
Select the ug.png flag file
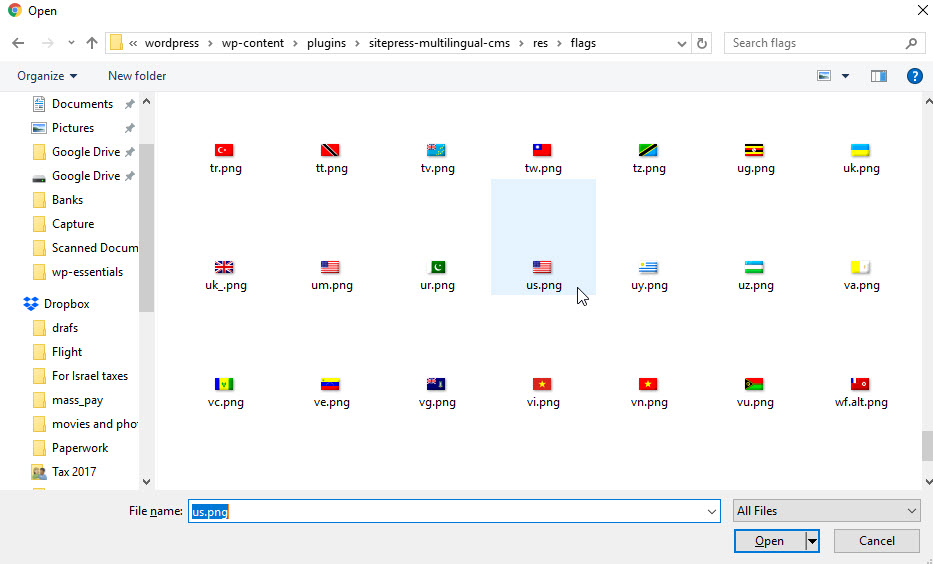click(x=755, y=159)
